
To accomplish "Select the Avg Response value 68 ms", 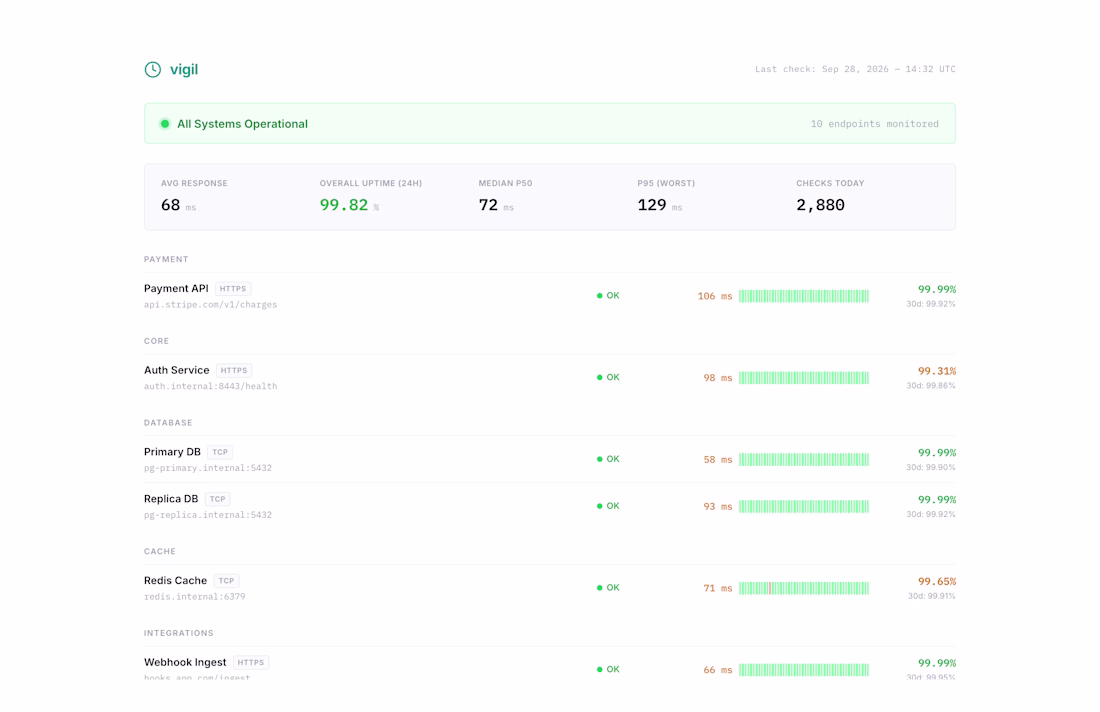I will pyautogui.click(x=178, y=206).
